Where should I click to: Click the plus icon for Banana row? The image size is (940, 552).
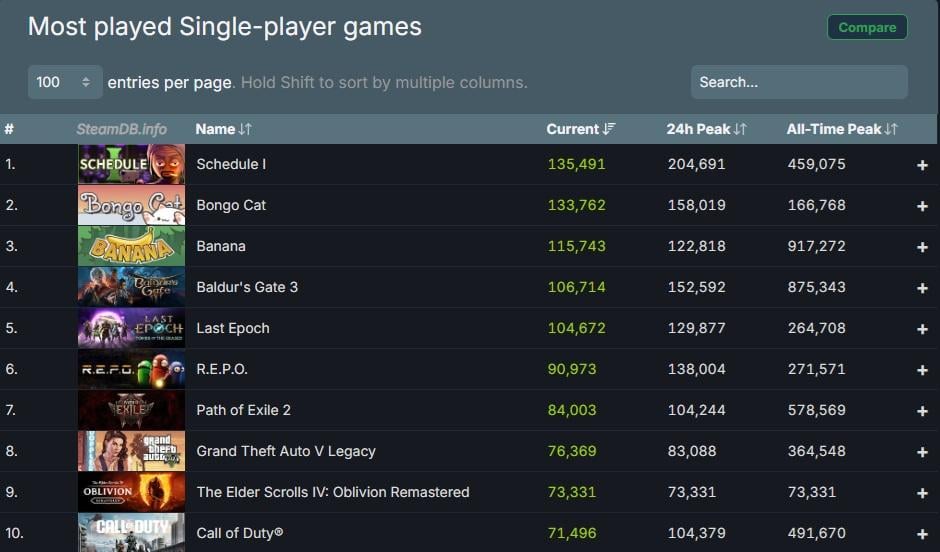tap(922, 247)
